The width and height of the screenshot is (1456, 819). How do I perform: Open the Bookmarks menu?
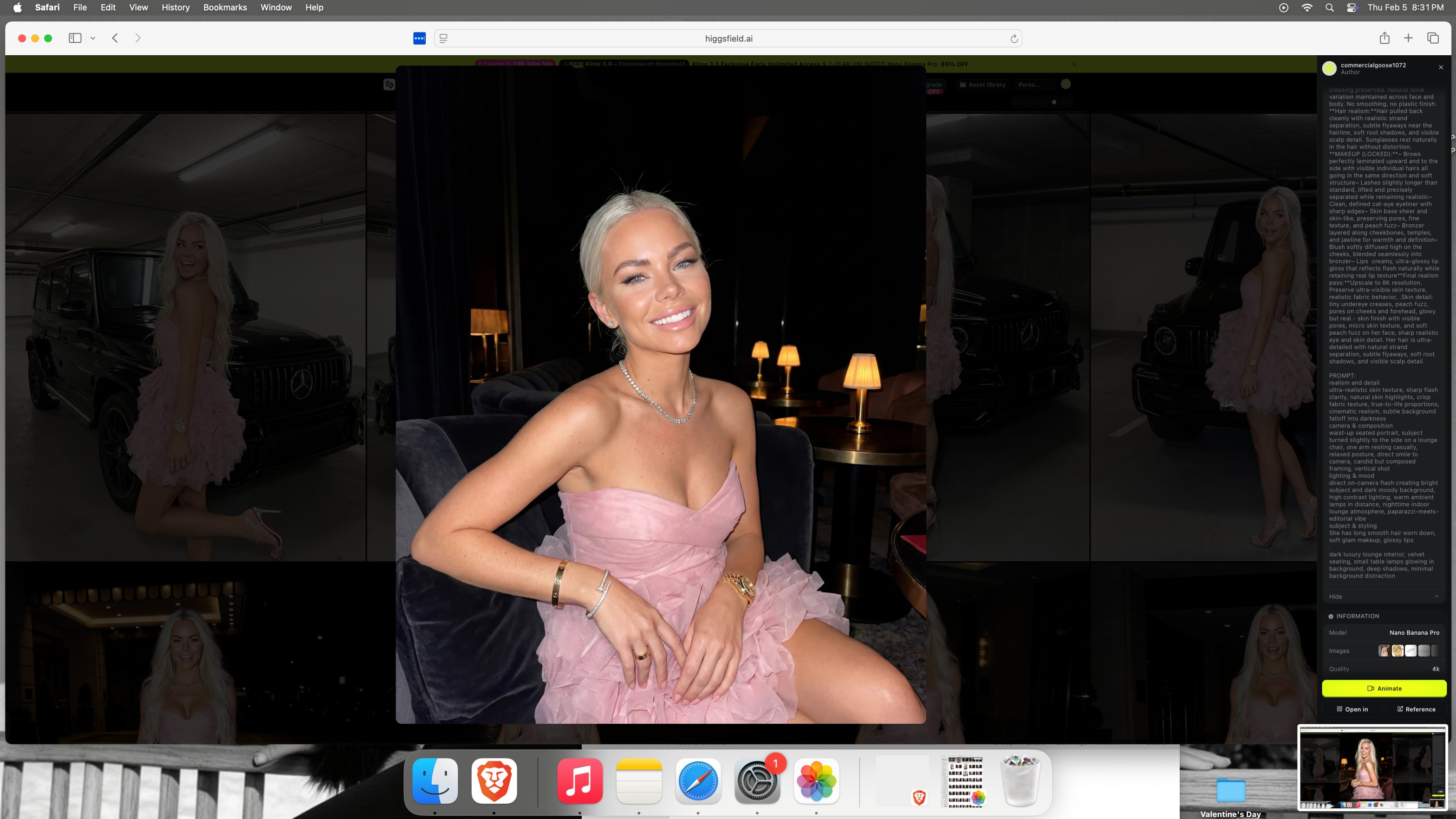pyautogui.click(x=225, y=7)
